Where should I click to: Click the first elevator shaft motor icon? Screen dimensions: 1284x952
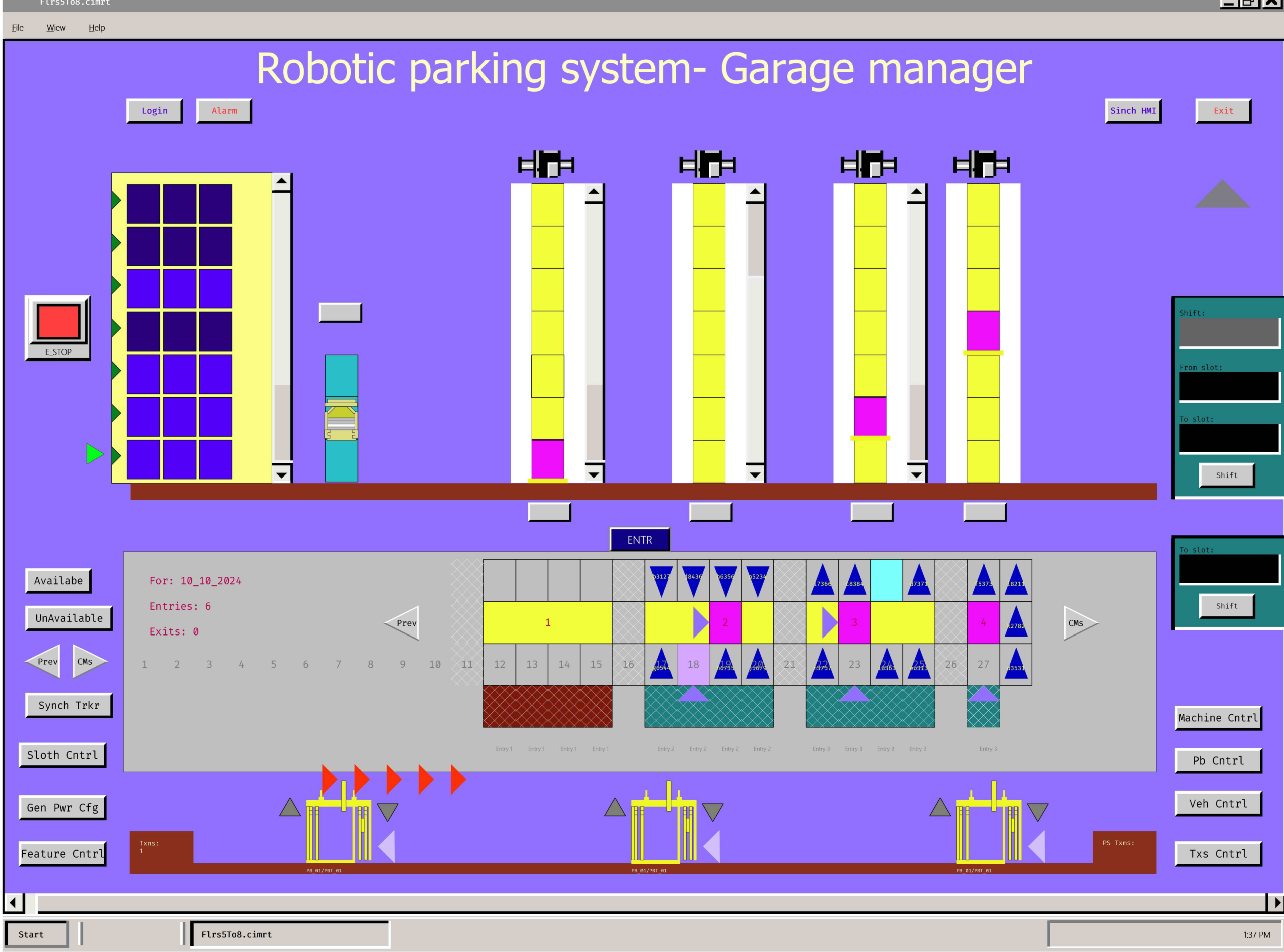pyautogui.click(x=545, y=165)
